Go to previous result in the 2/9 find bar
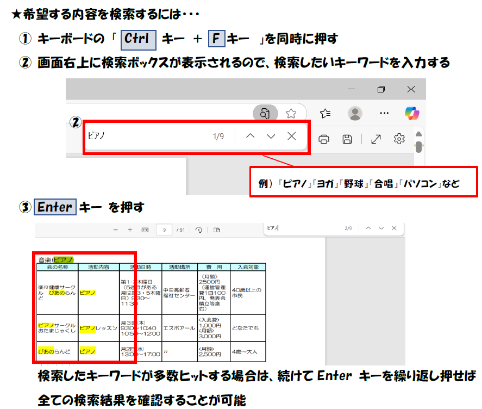The image size is (482, 409). pyautogui.click(x=368, y=228)
